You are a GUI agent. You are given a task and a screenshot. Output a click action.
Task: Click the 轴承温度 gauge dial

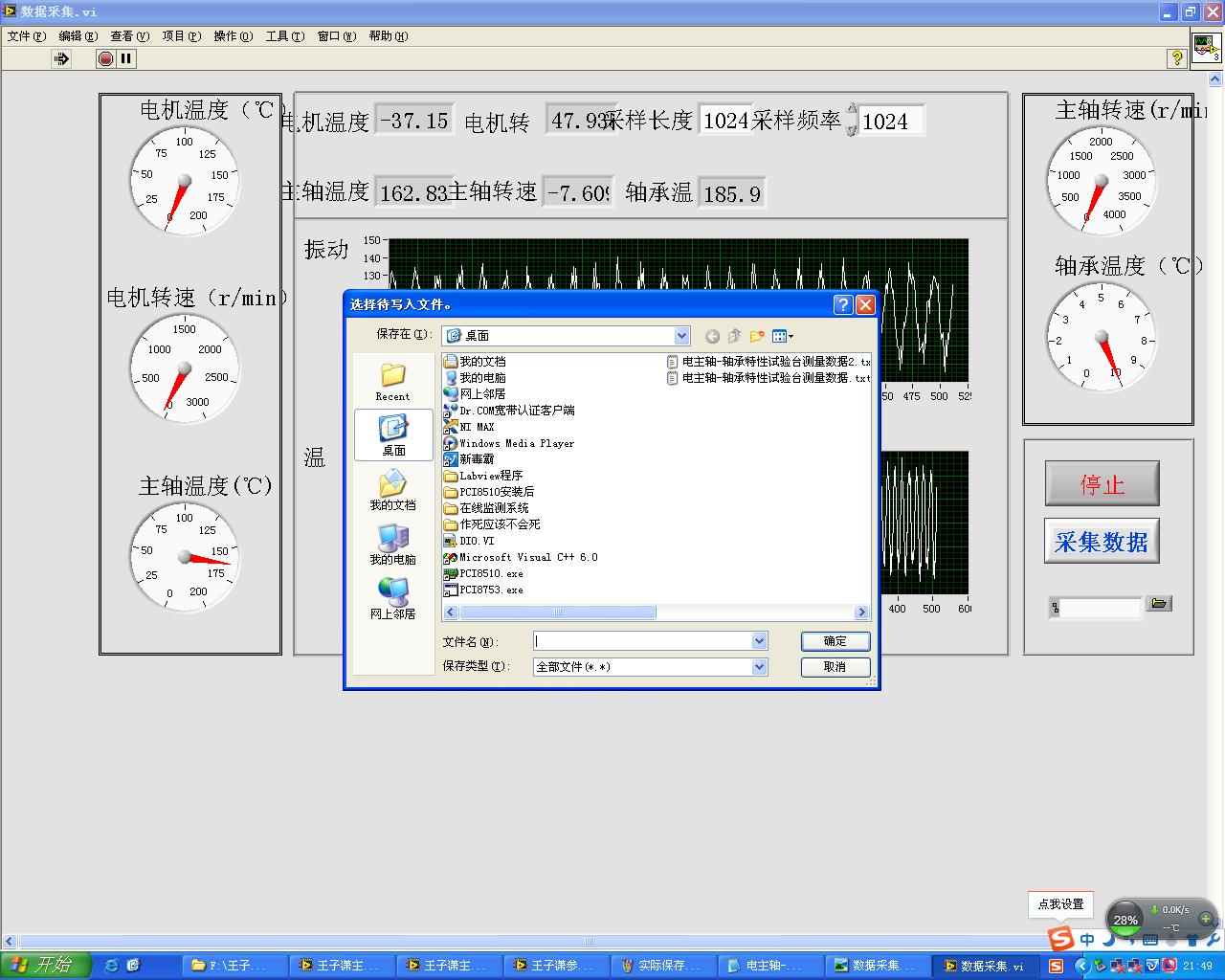(x=1101, y=337)
